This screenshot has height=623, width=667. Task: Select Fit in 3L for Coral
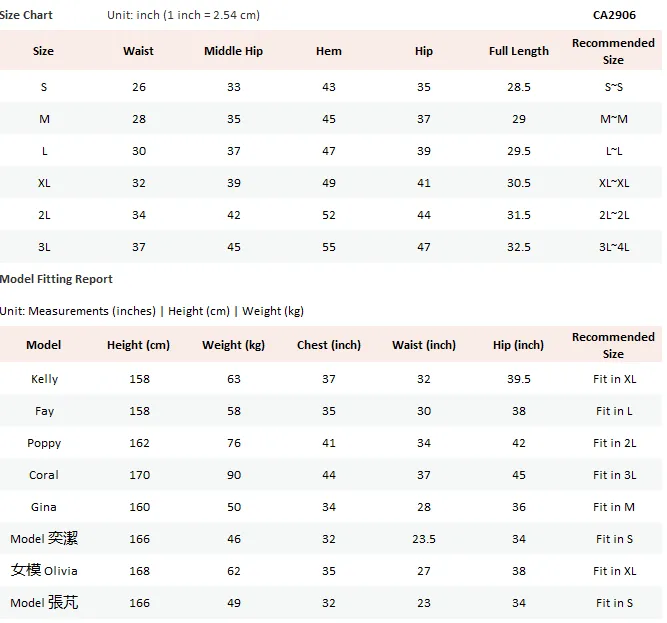(614, 475)
